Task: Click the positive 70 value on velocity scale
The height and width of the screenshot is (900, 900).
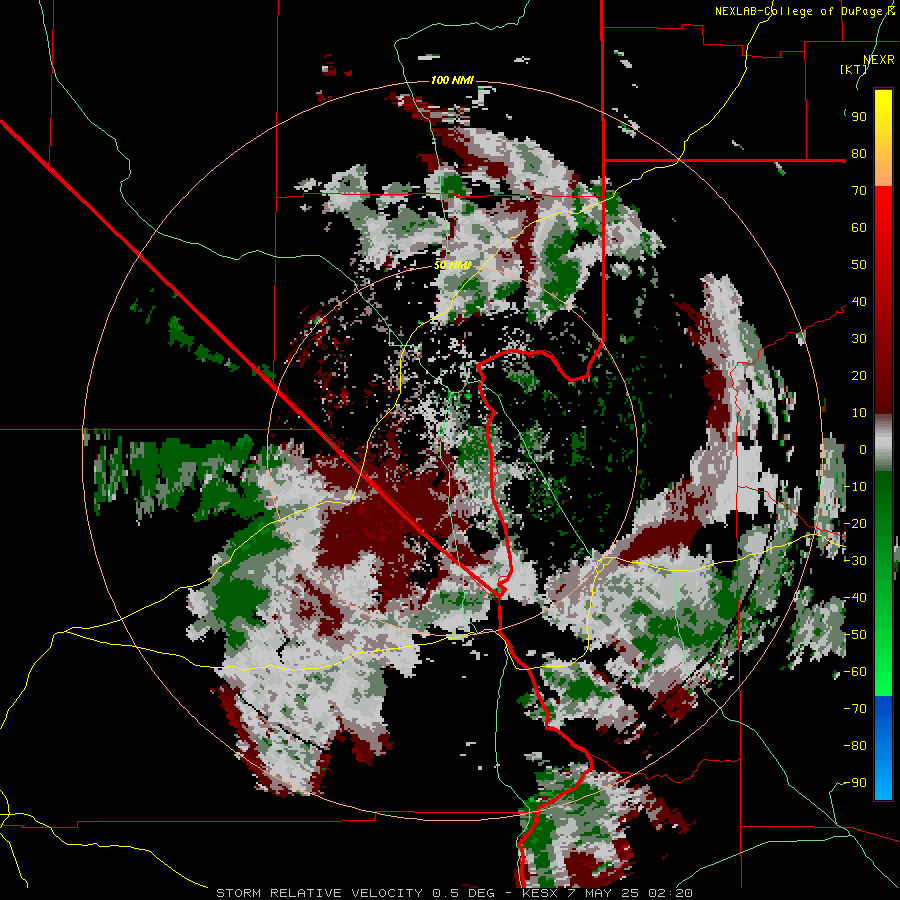Action: [859, 191]
